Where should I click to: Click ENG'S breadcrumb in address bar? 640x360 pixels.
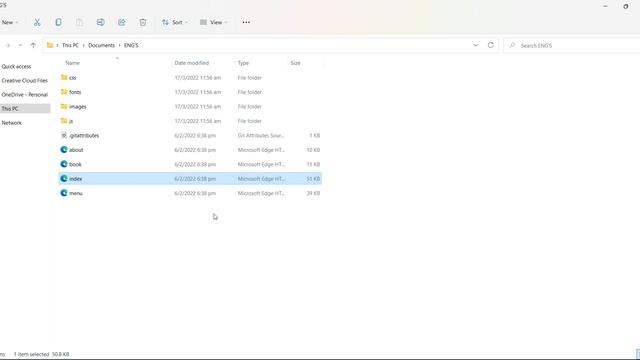click(131, 45)
